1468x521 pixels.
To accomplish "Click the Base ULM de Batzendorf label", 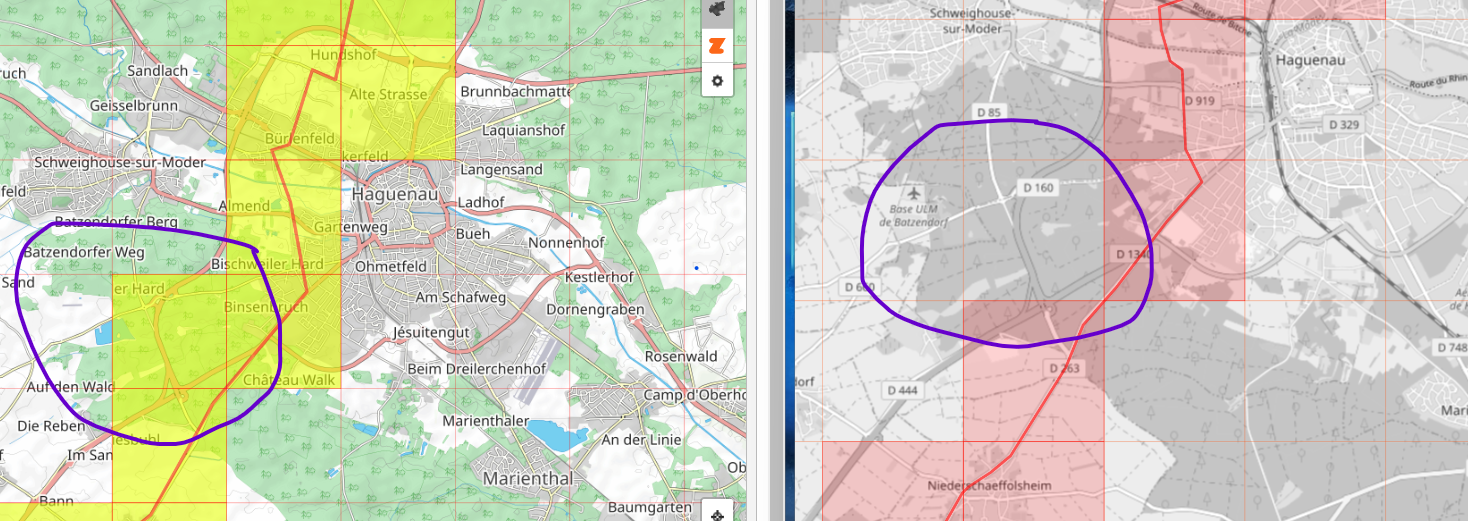I will pyautogui.click(x=913, y=216).
